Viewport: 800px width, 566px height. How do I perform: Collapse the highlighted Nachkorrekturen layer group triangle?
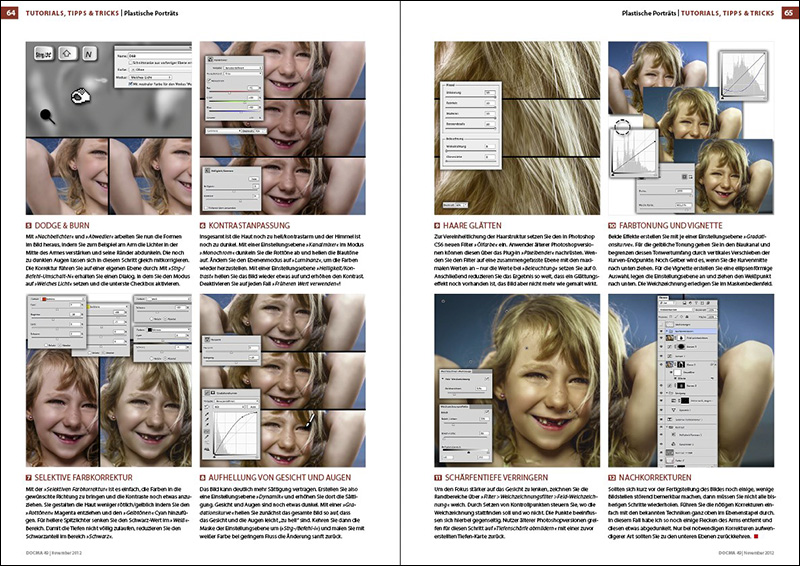pos(668,331)
